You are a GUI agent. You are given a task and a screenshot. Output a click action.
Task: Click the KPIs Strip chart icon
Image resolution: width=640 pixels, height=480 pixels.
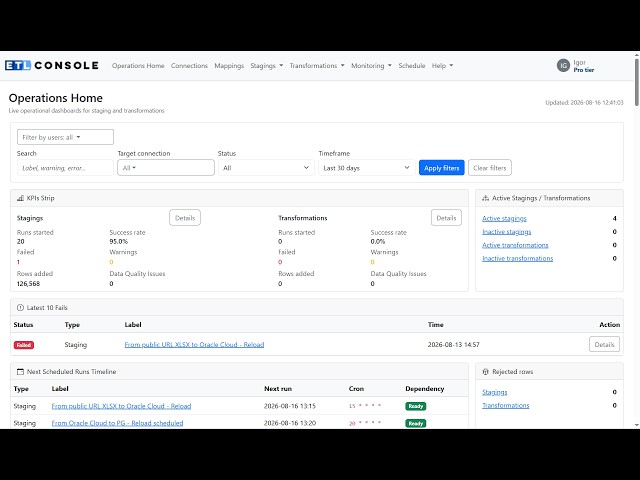(20, 198)
